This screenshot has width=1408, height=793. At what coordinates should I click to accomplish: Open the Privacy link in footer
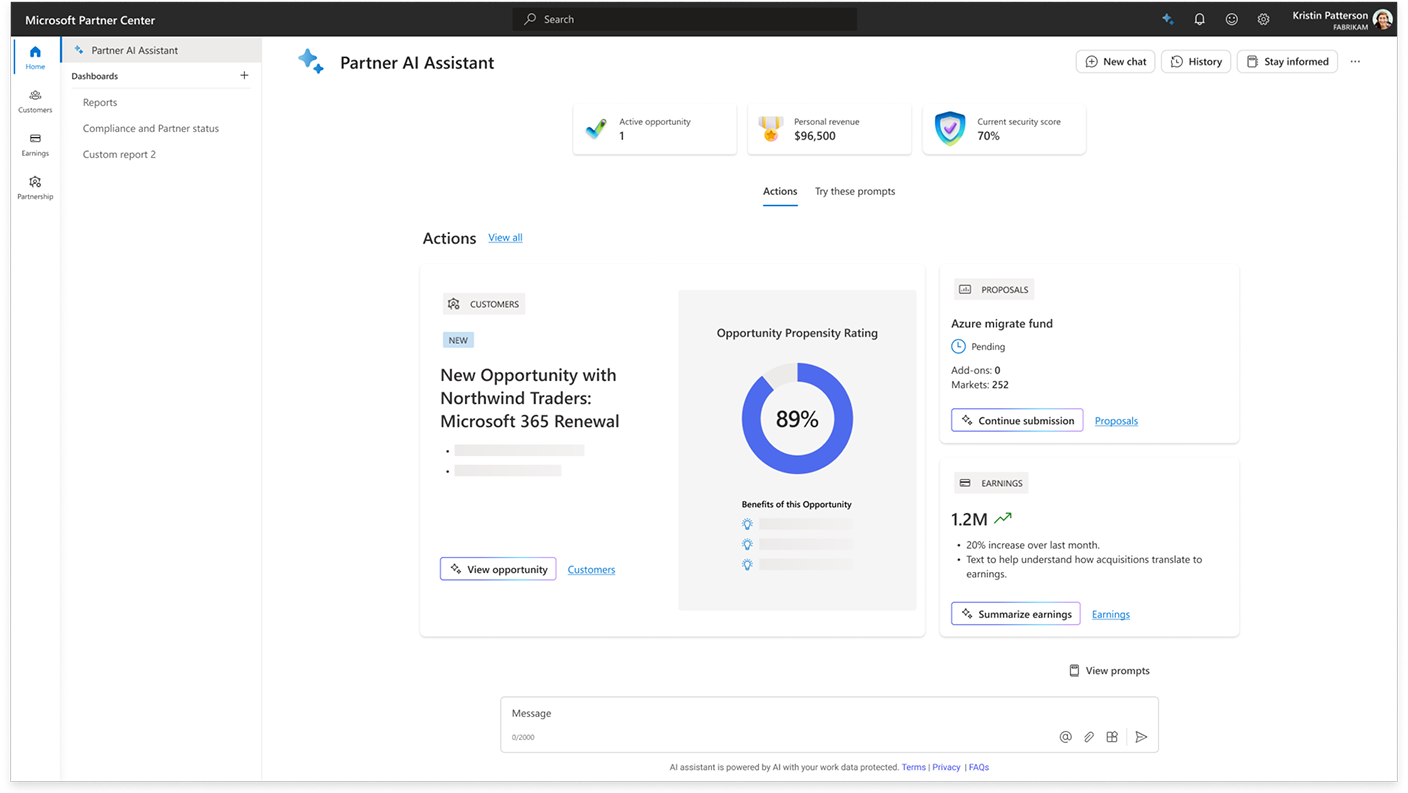pos(946,767)
